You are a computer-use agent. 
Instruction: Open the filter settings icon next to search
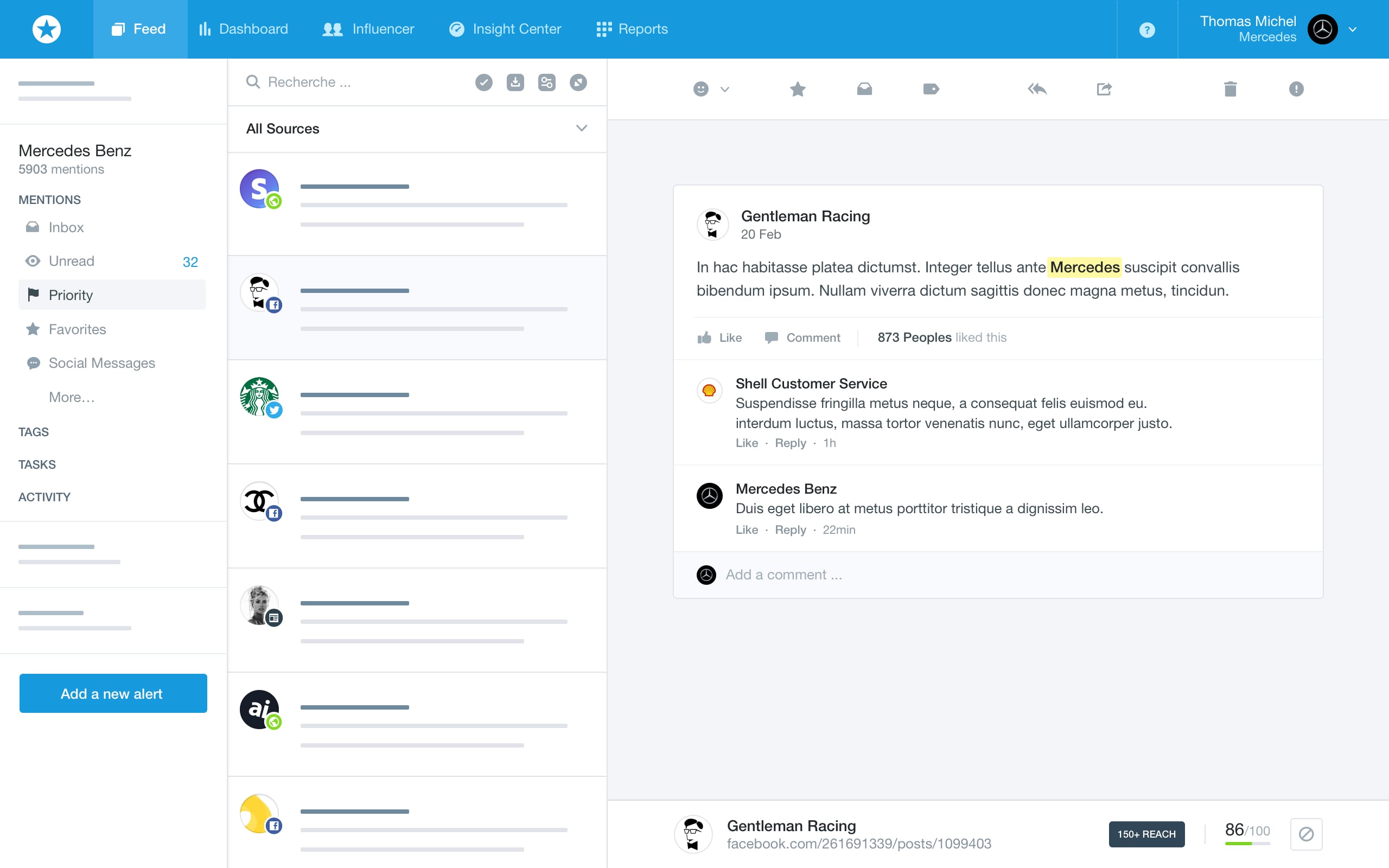coord(546,82)
